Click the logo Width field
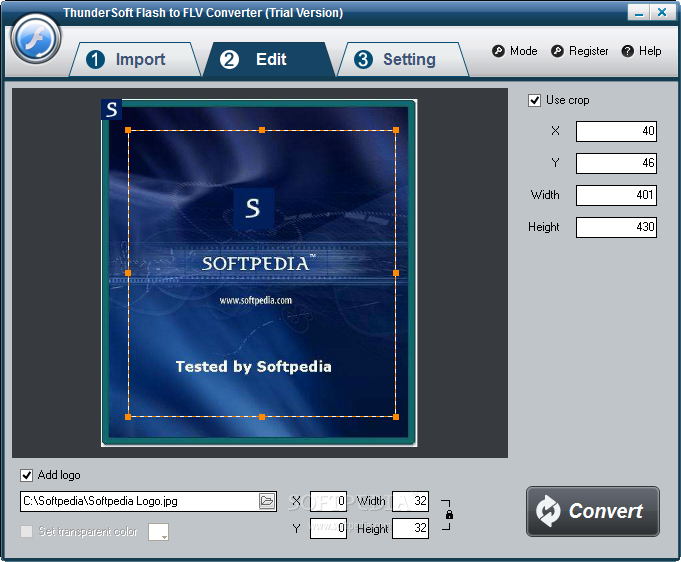The width and height of the screenshot is (681, 562). click(x=410, y=501)
